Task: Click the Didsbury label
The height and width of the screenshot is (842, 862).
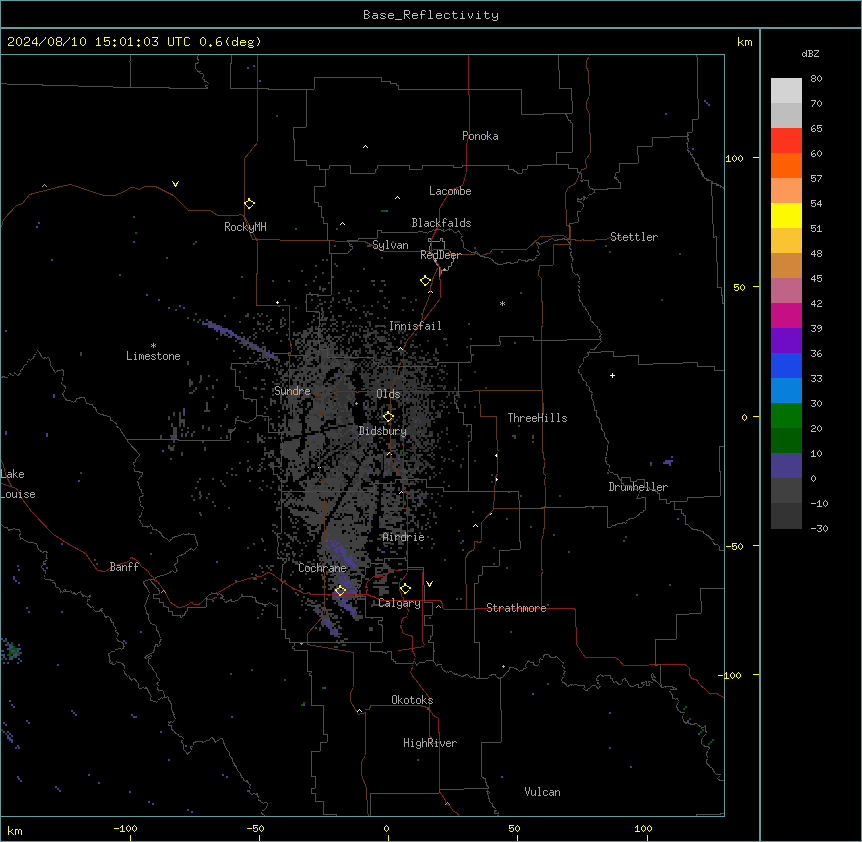Action: tap(383, 431)
